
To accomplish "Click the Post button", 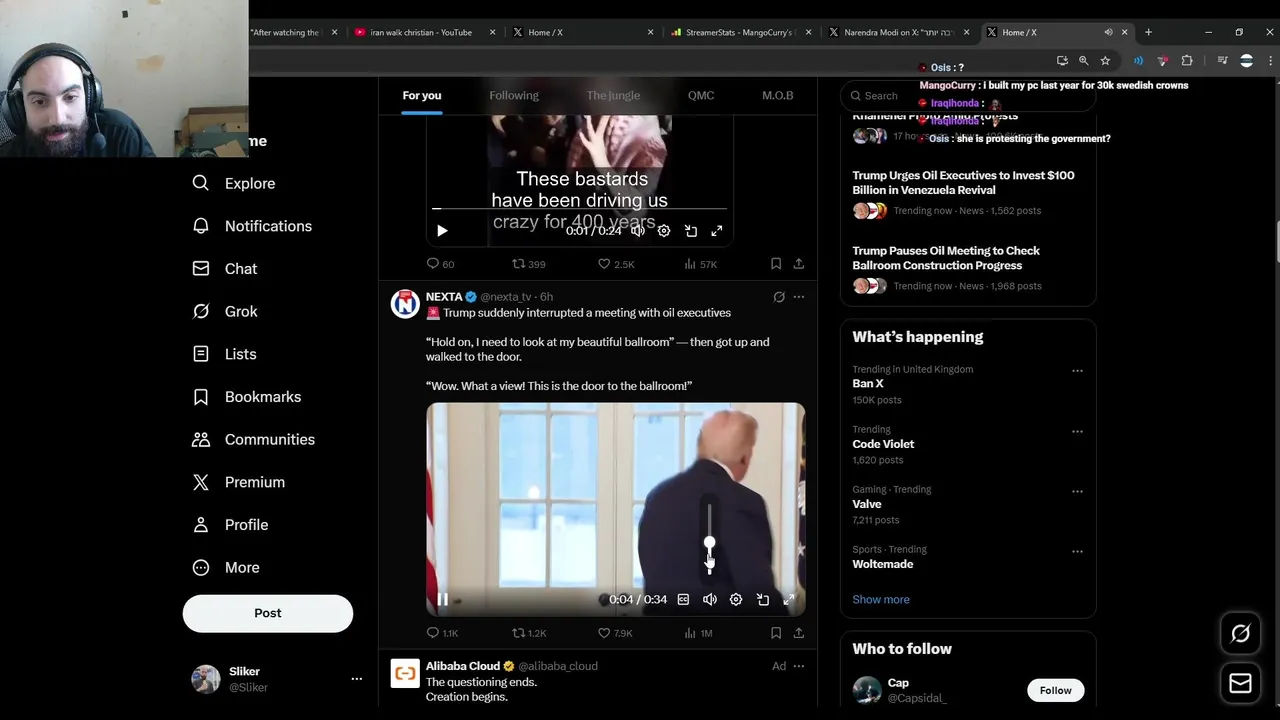I will click(268, 613).
